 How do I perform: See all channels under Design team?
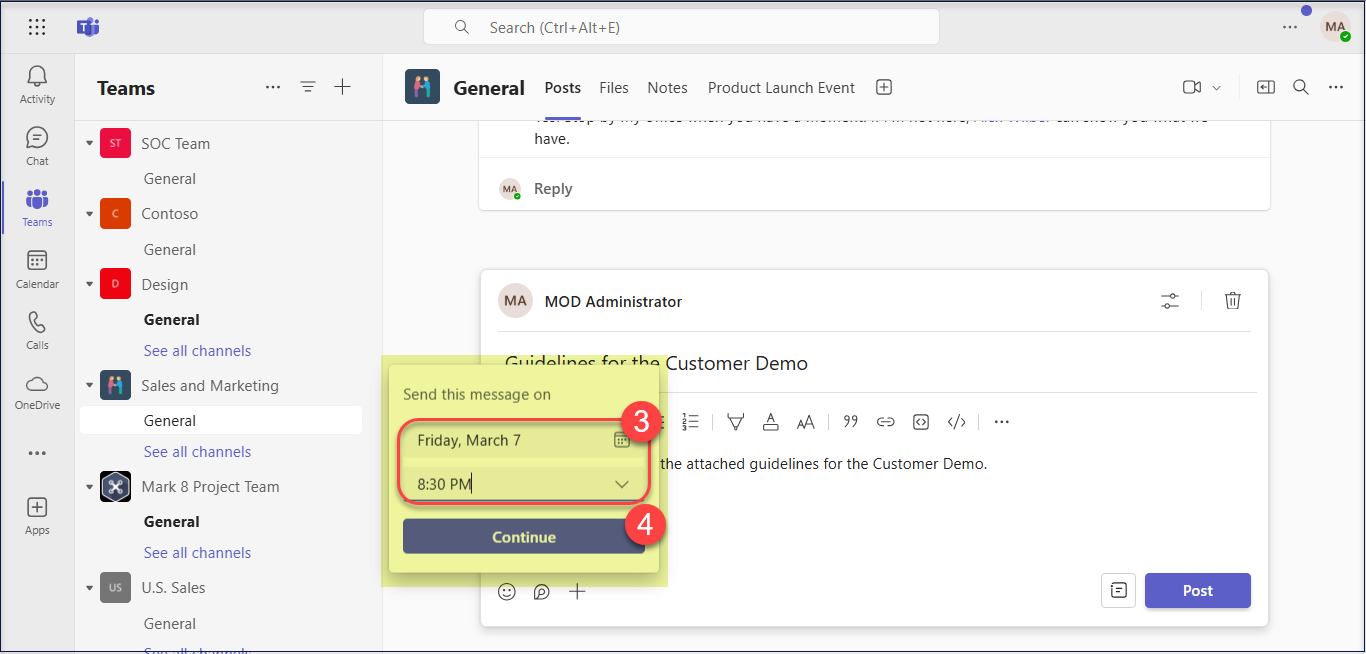coord(197,351)
